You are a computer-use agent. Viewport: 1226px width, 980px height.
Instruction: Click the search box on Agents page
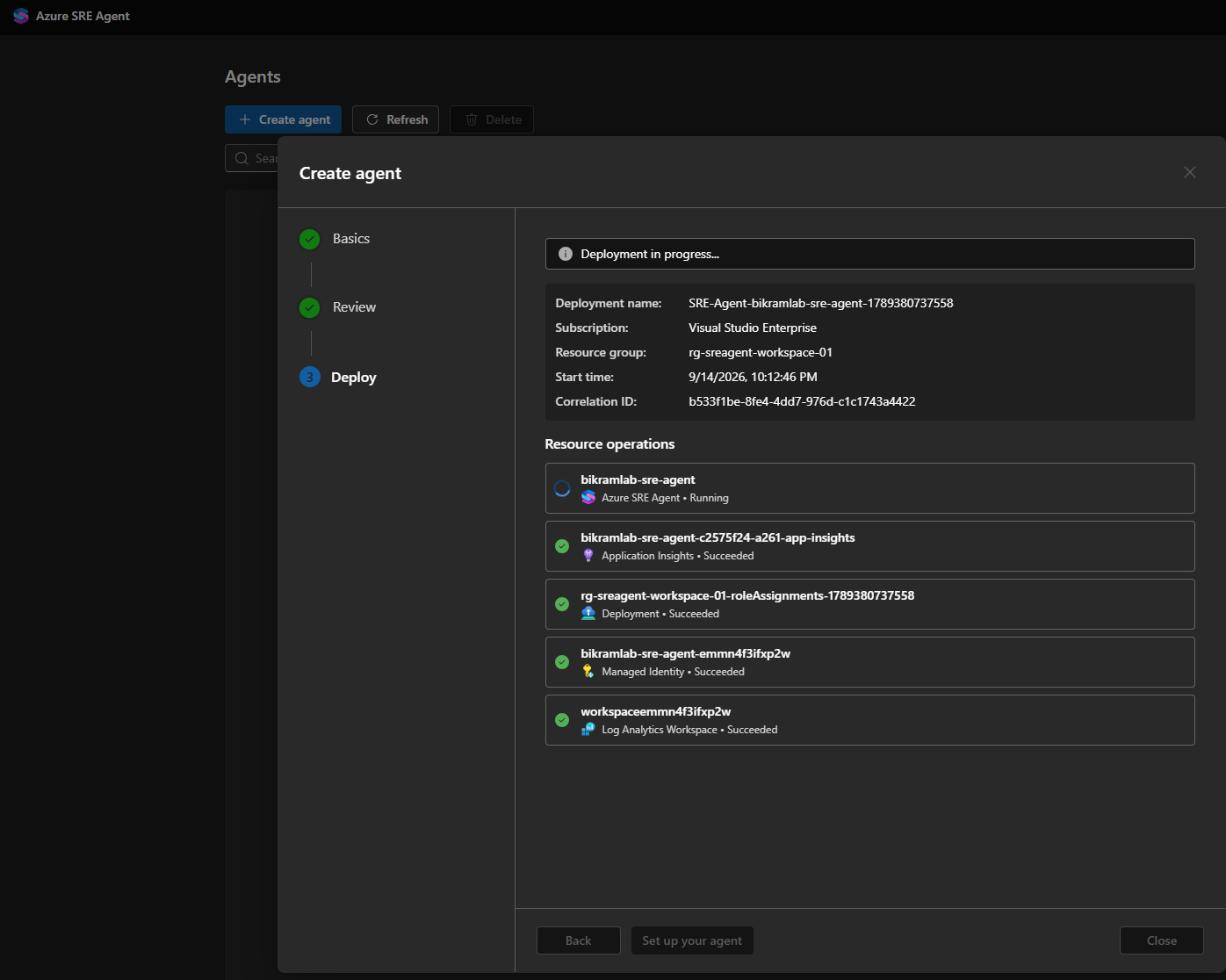pyautogui.click(x=252, y=158)
